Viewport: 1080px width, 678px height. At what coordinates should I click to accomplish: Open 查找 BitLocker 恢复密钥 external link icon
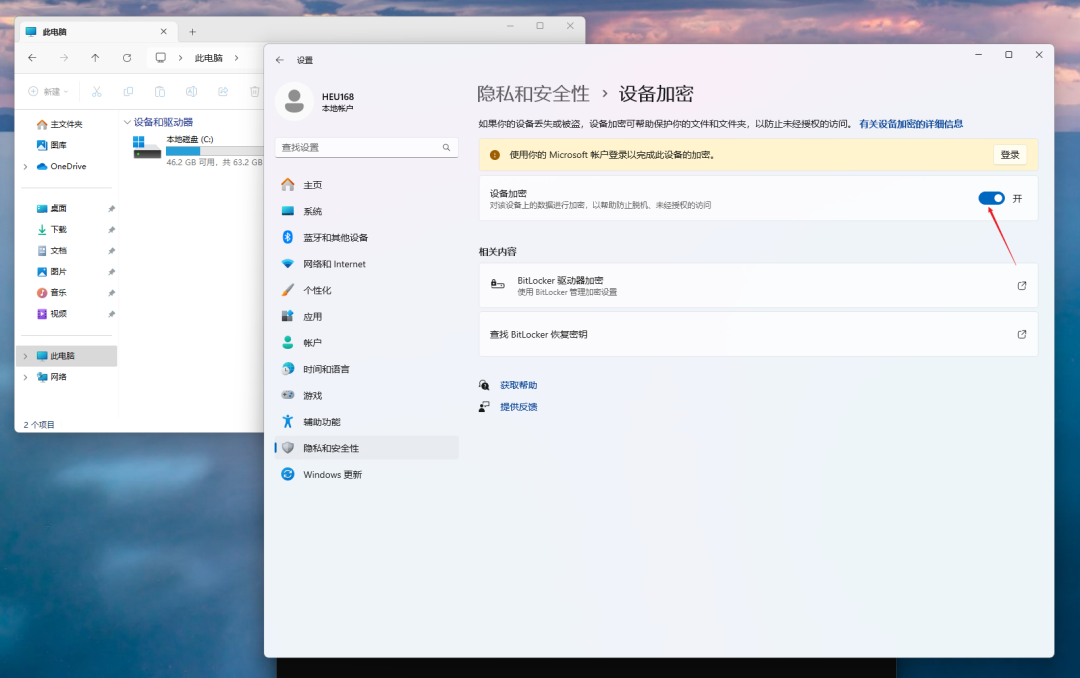point(1021,334)
